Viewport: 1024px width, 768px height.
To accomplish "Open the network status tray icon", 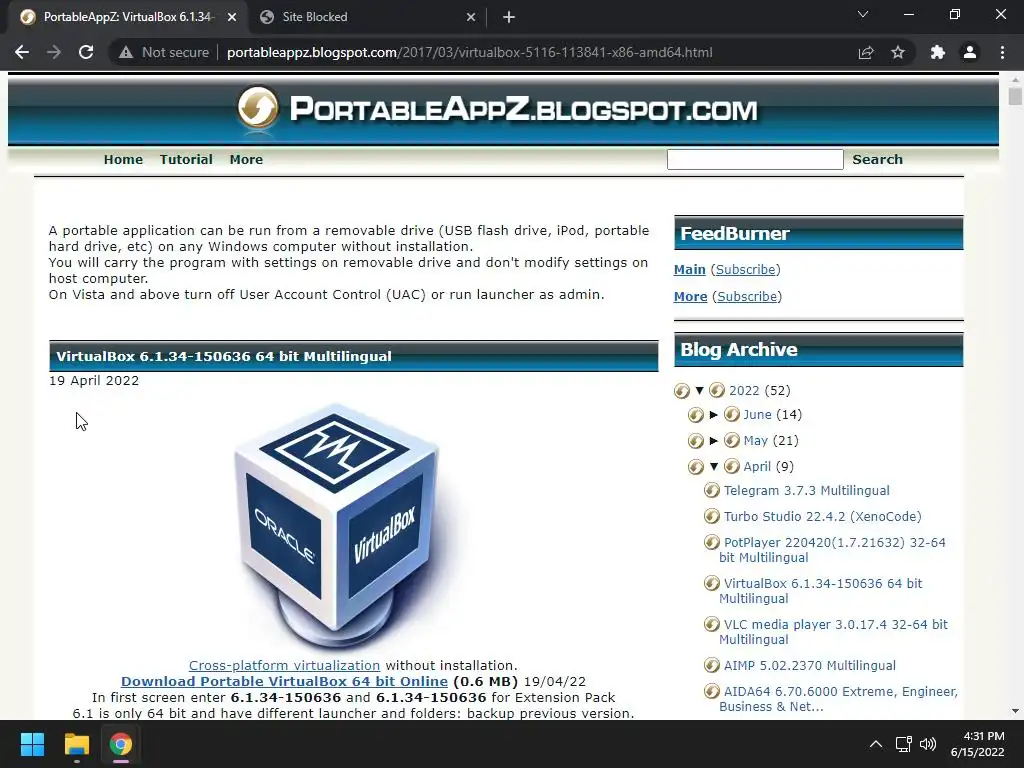I will click(x=903, y=744).
